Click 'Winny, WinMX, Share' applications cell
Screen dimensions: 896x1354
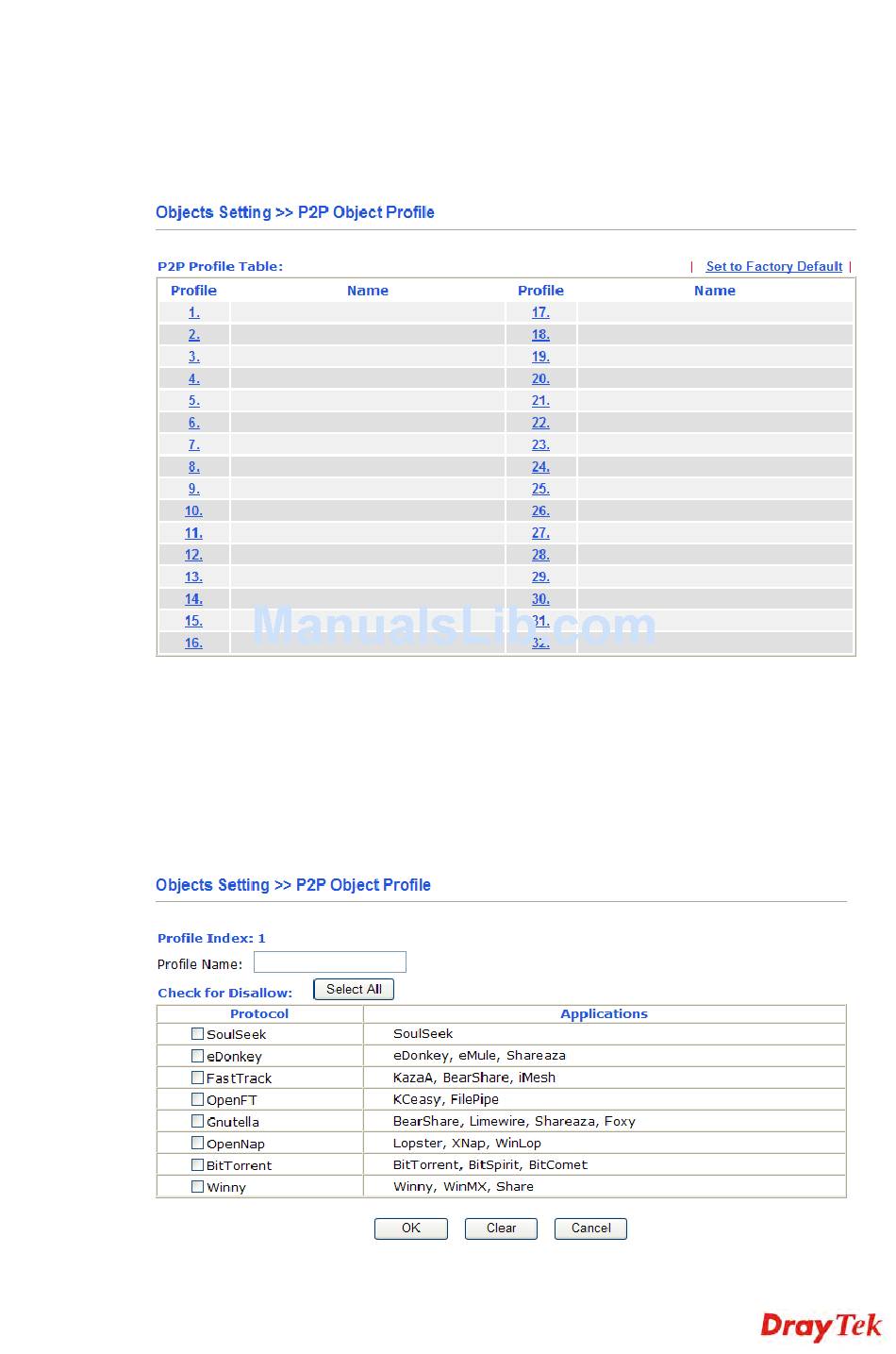click(605, 1186)
